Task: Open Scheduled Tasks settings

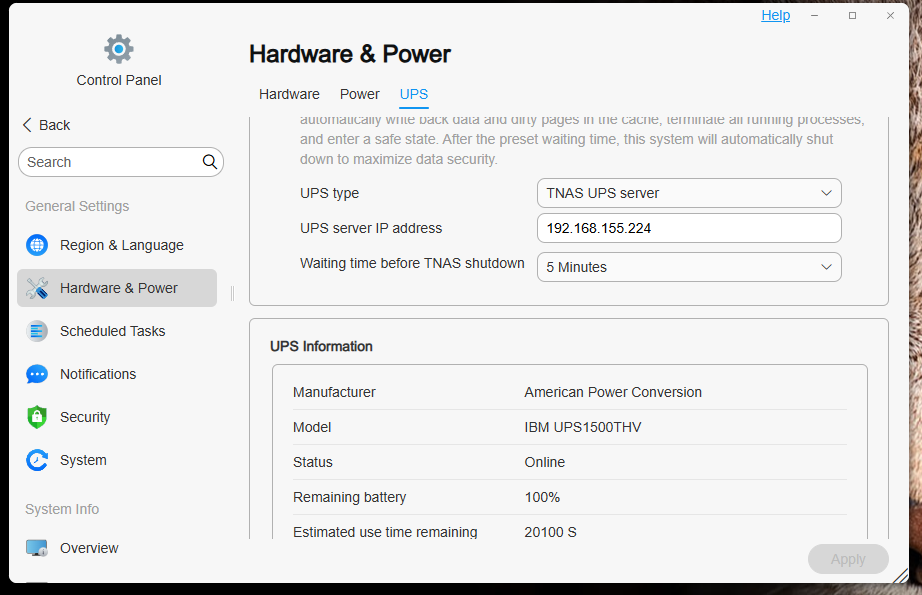Action: coord(117,331)
